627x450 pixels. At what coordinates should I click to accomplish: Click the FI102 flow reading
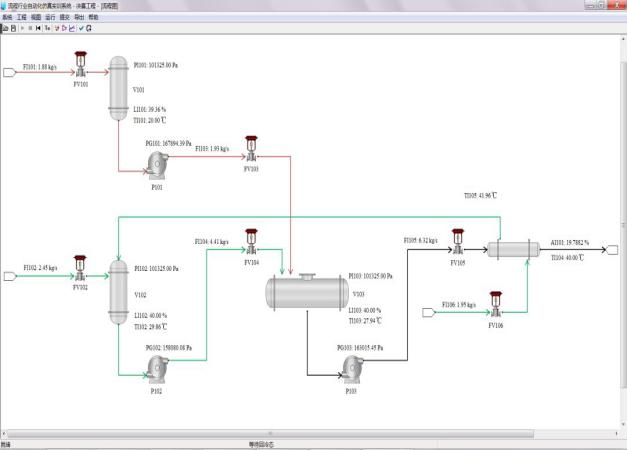(40, 268)
